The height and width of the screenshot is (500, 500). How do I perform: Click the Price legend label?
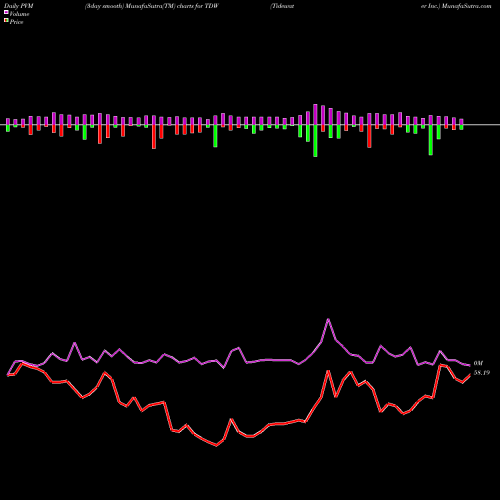pos(16,22)
